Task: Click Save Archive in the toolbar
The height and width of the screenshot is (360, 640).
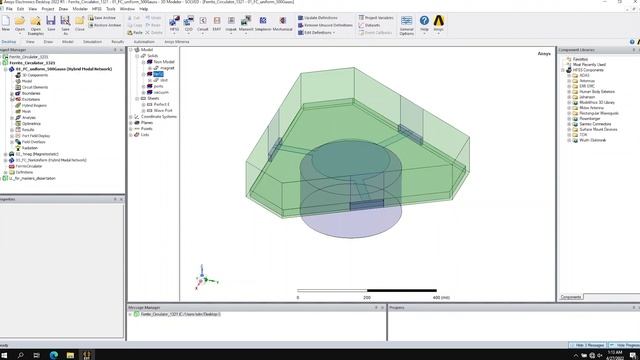Action: pos(102,18)
